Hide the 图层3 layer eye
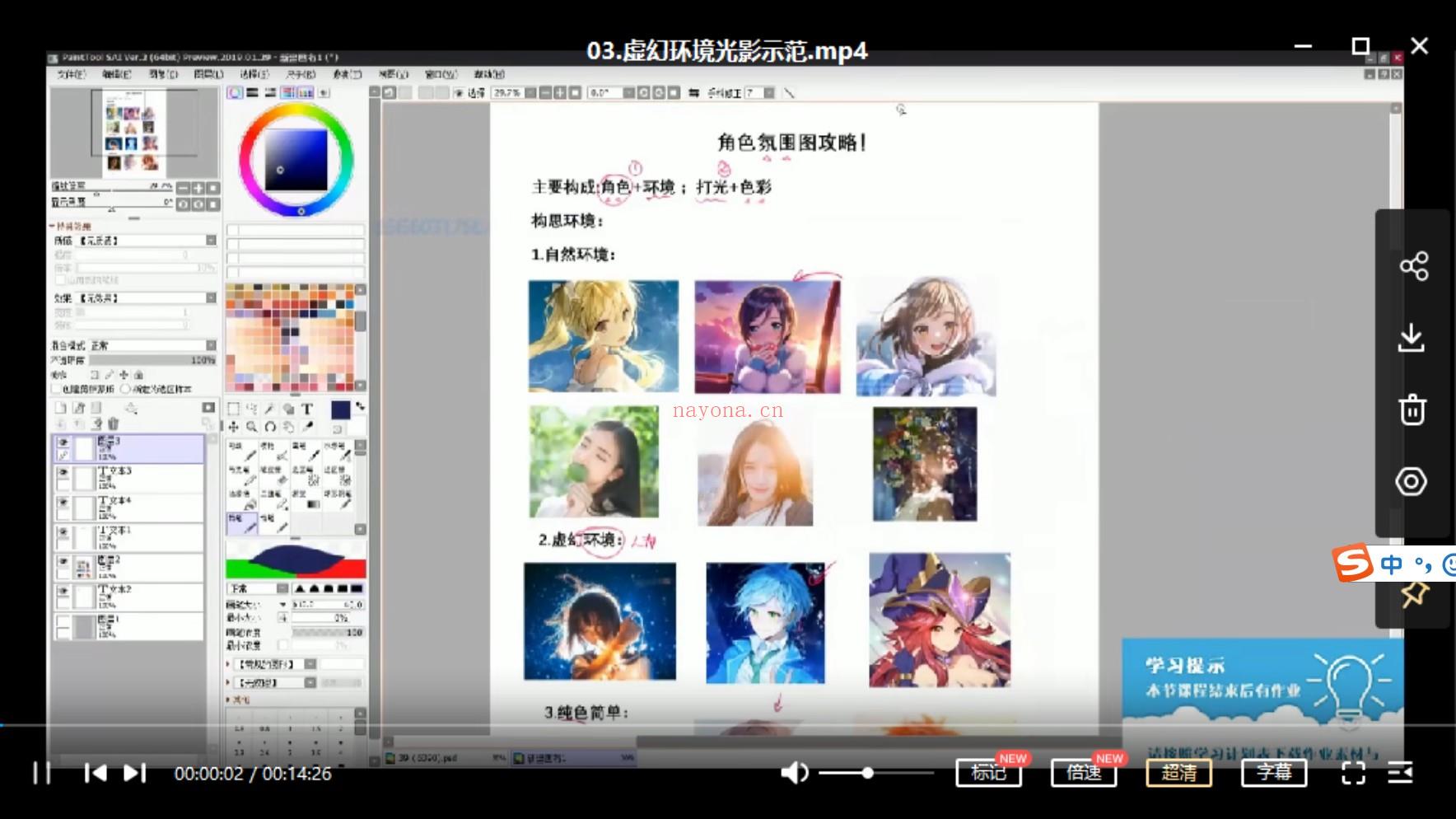Screen dimensions: 1456x819 tap(63, 442)
